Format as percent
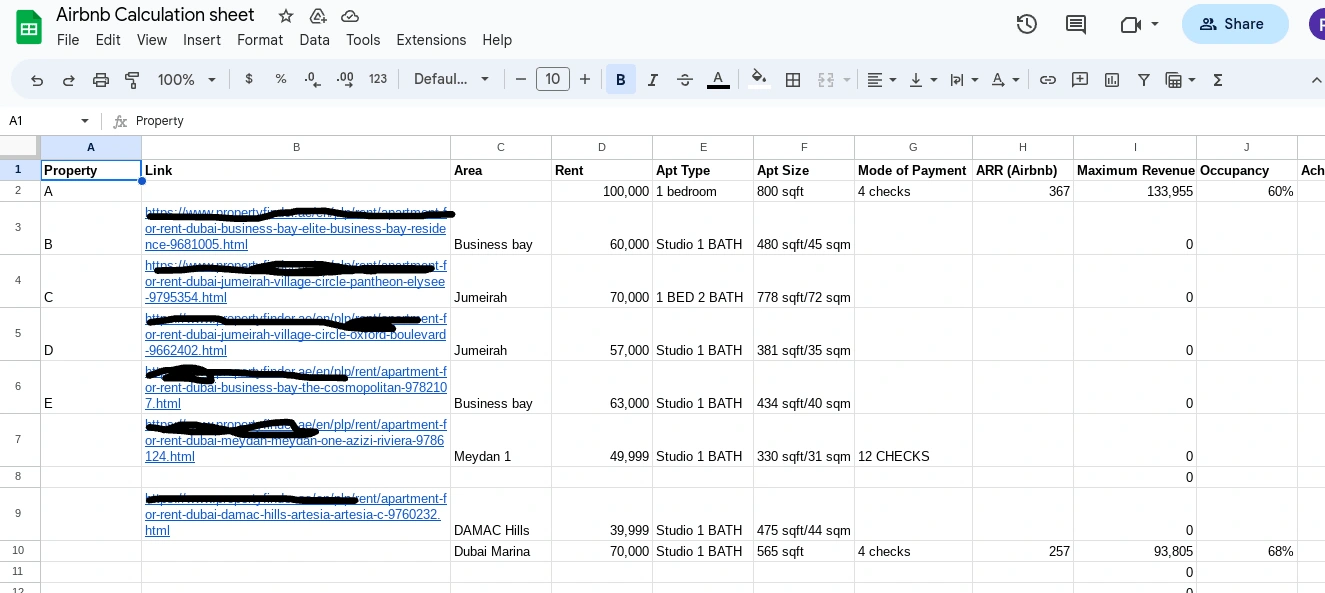Screen dimensions: 1325x593 point(281,79)
